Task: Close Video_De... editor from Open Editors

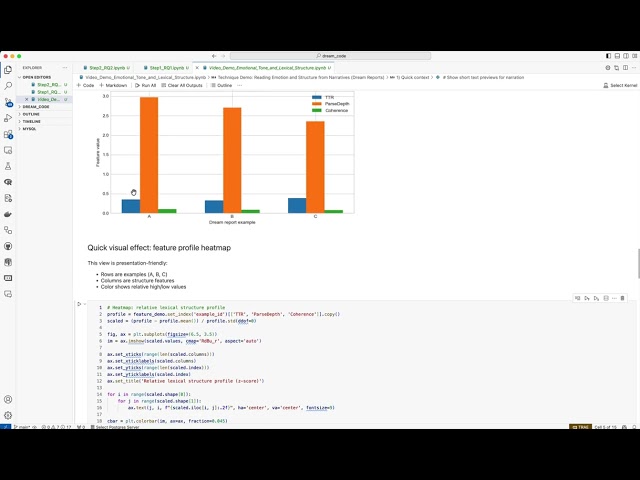Action: click(x=27, y=99)
